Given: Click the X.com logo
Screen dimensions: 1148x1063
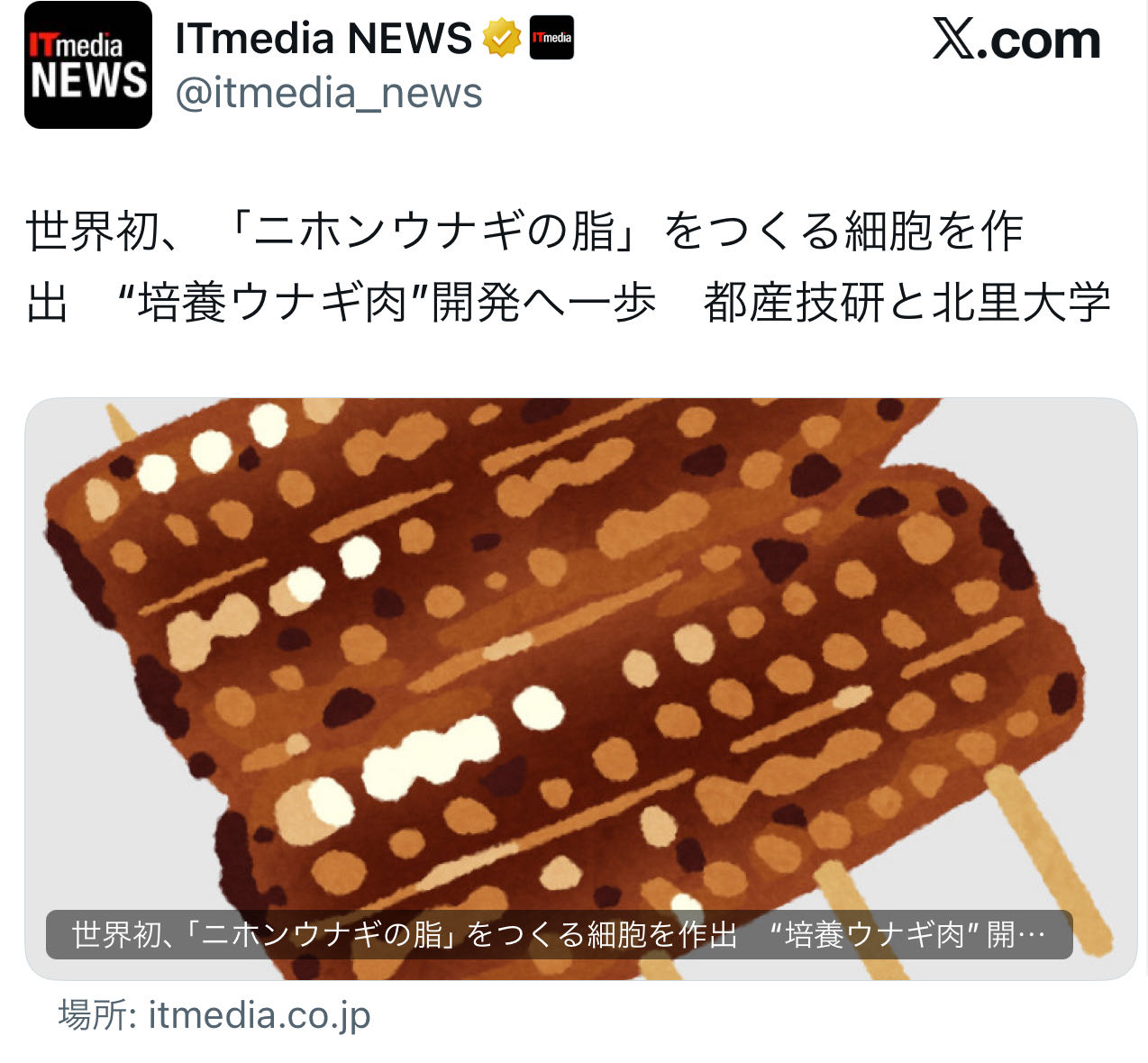Looking at the screenshot, I should [x=1016, y=40].
